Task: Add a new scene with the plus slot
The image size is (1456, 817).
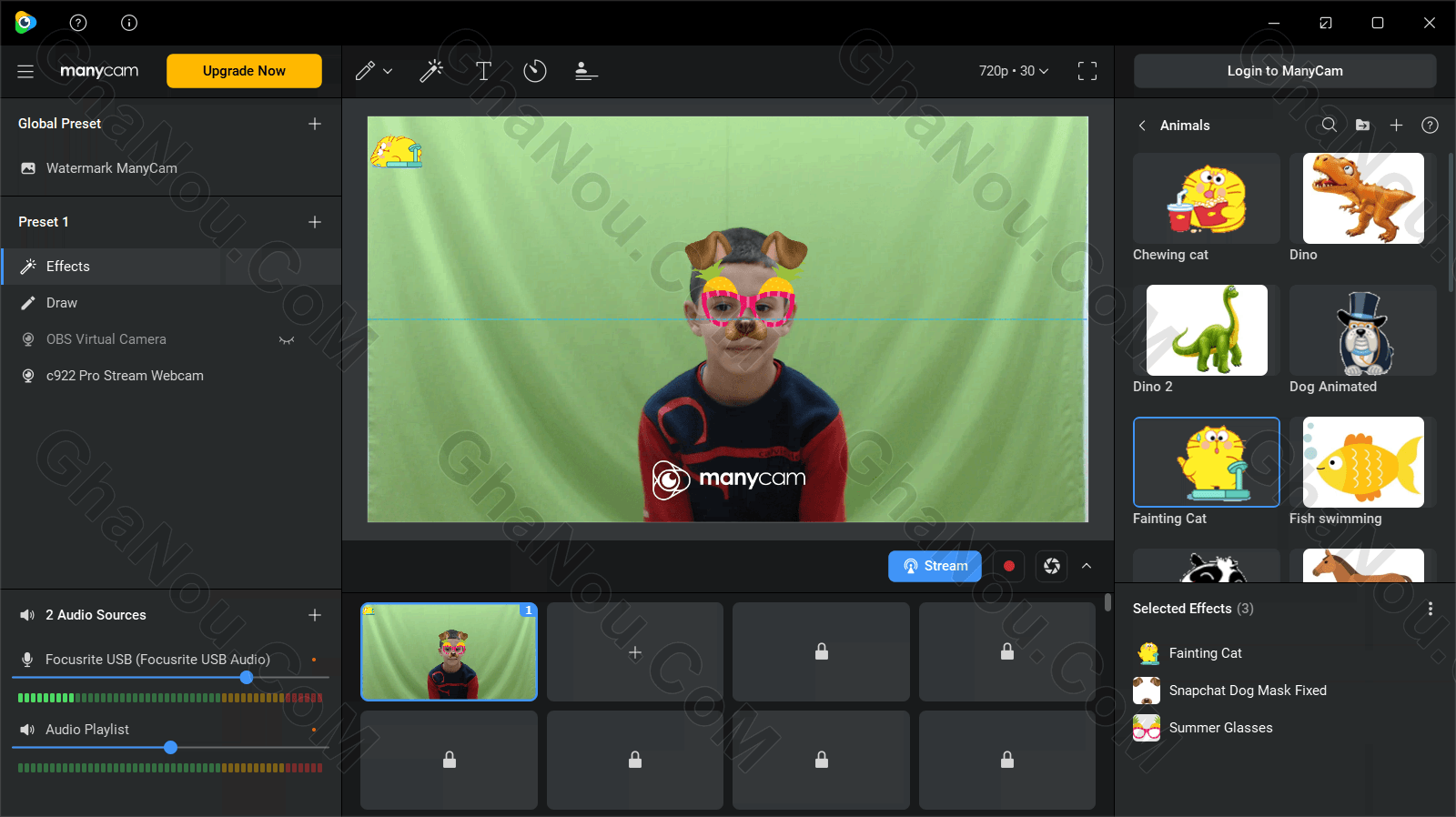Action: 635,651
